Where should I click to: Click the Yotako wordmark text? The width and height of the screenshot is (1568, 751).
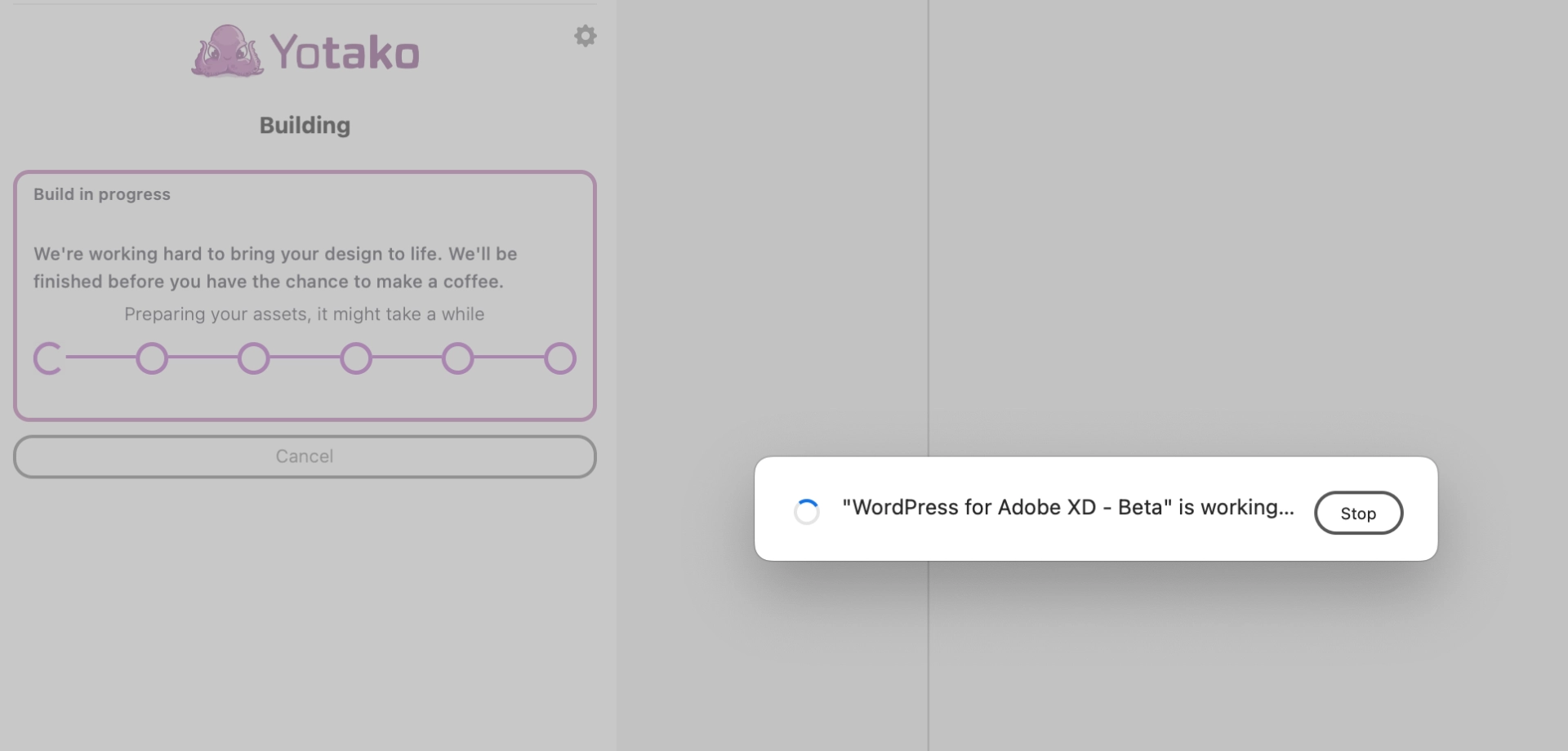tap(345, 53)
